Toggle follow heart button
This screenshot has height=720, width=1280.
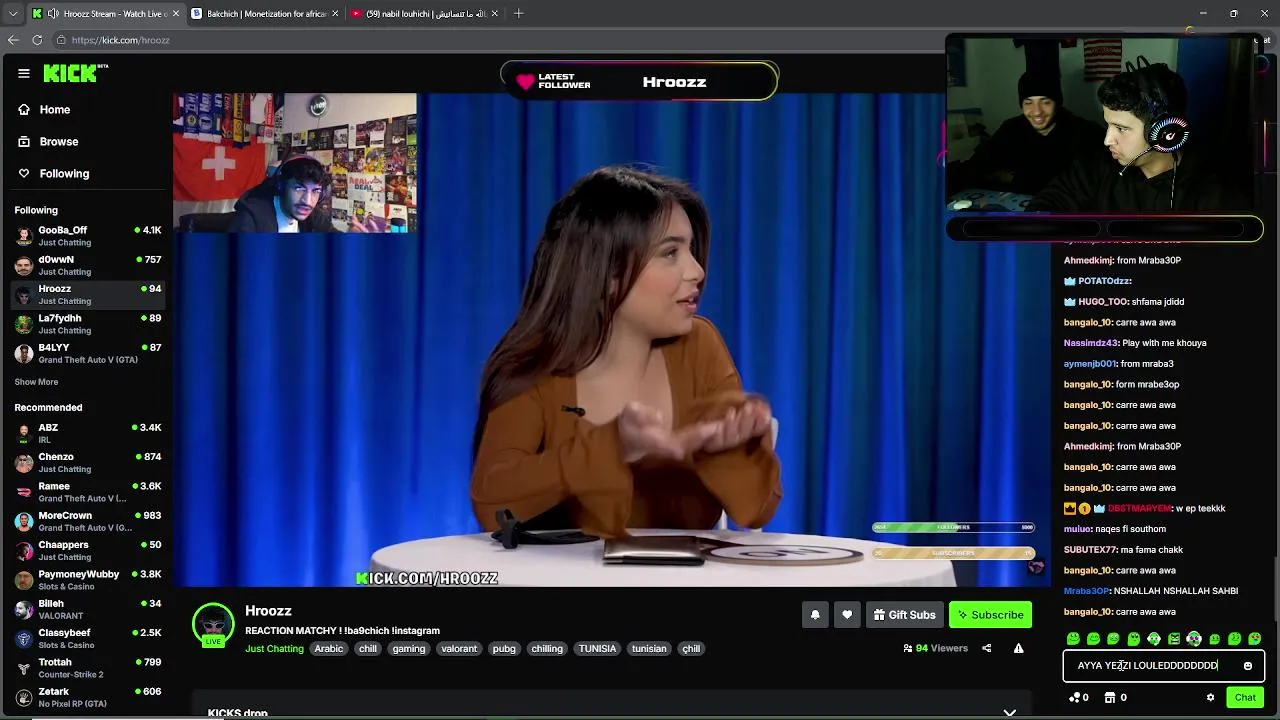847,615
